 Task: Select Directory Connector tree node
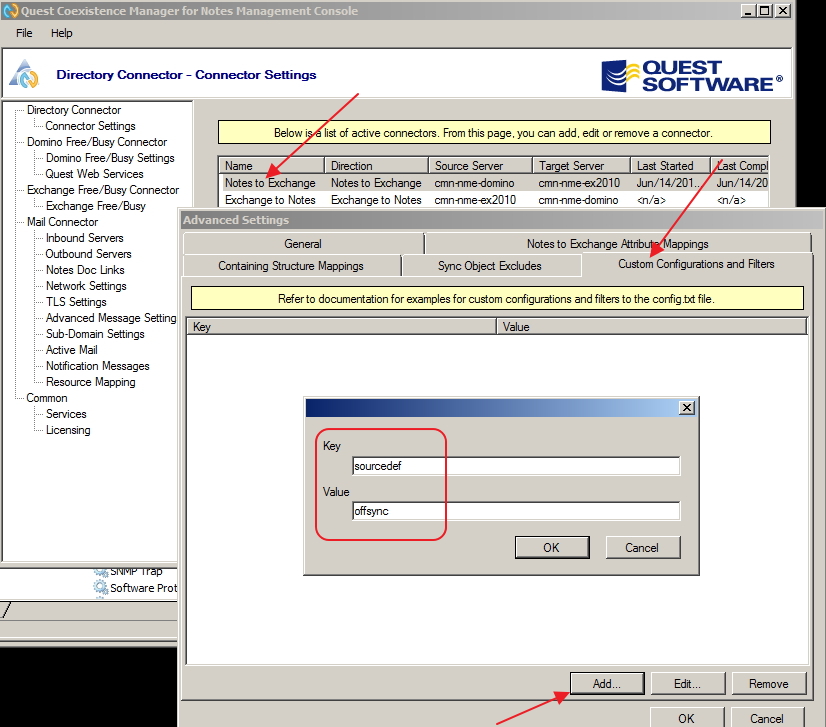pyautogui.click(x=74, y=110)
